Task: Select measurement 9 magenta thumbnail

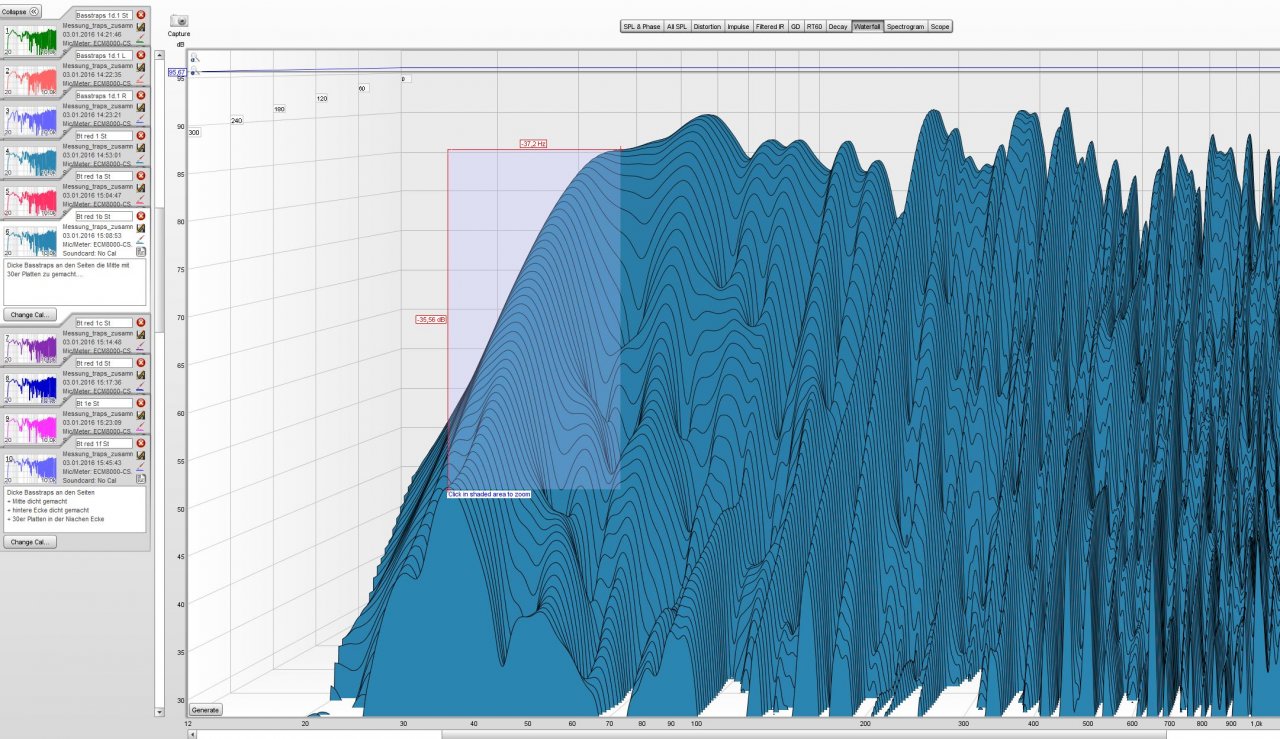Action: pyautogui.click(x=31, y=428)
